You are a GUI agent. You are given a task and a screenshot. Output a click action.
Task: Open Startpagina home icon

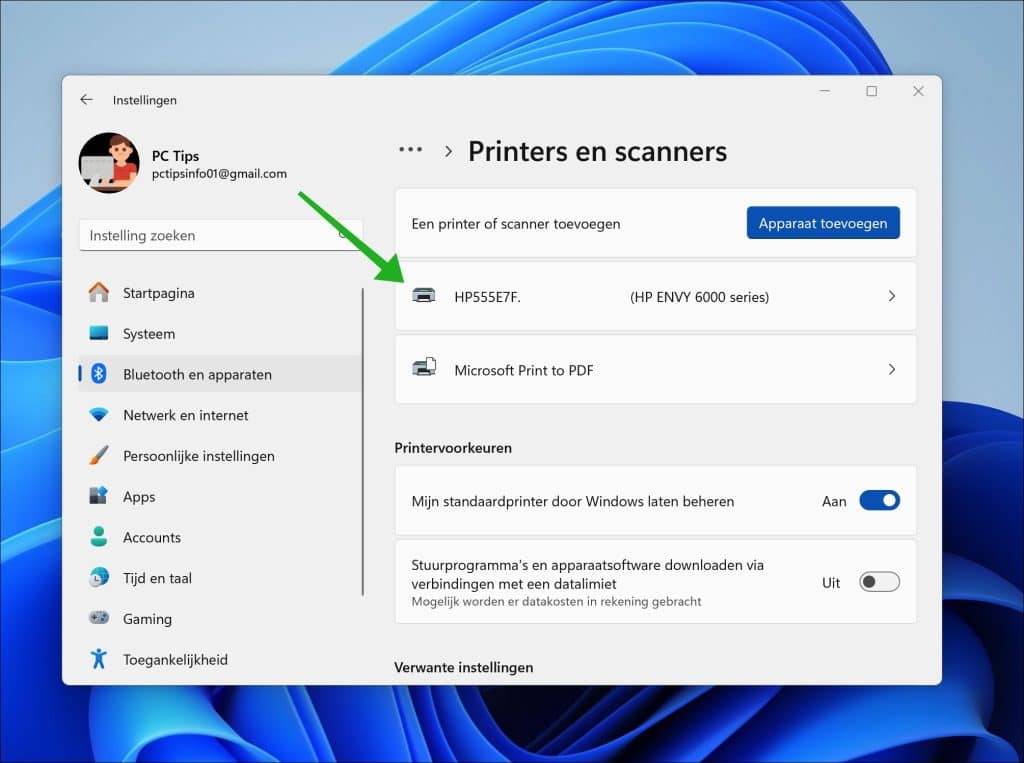[x=99, y=293]
